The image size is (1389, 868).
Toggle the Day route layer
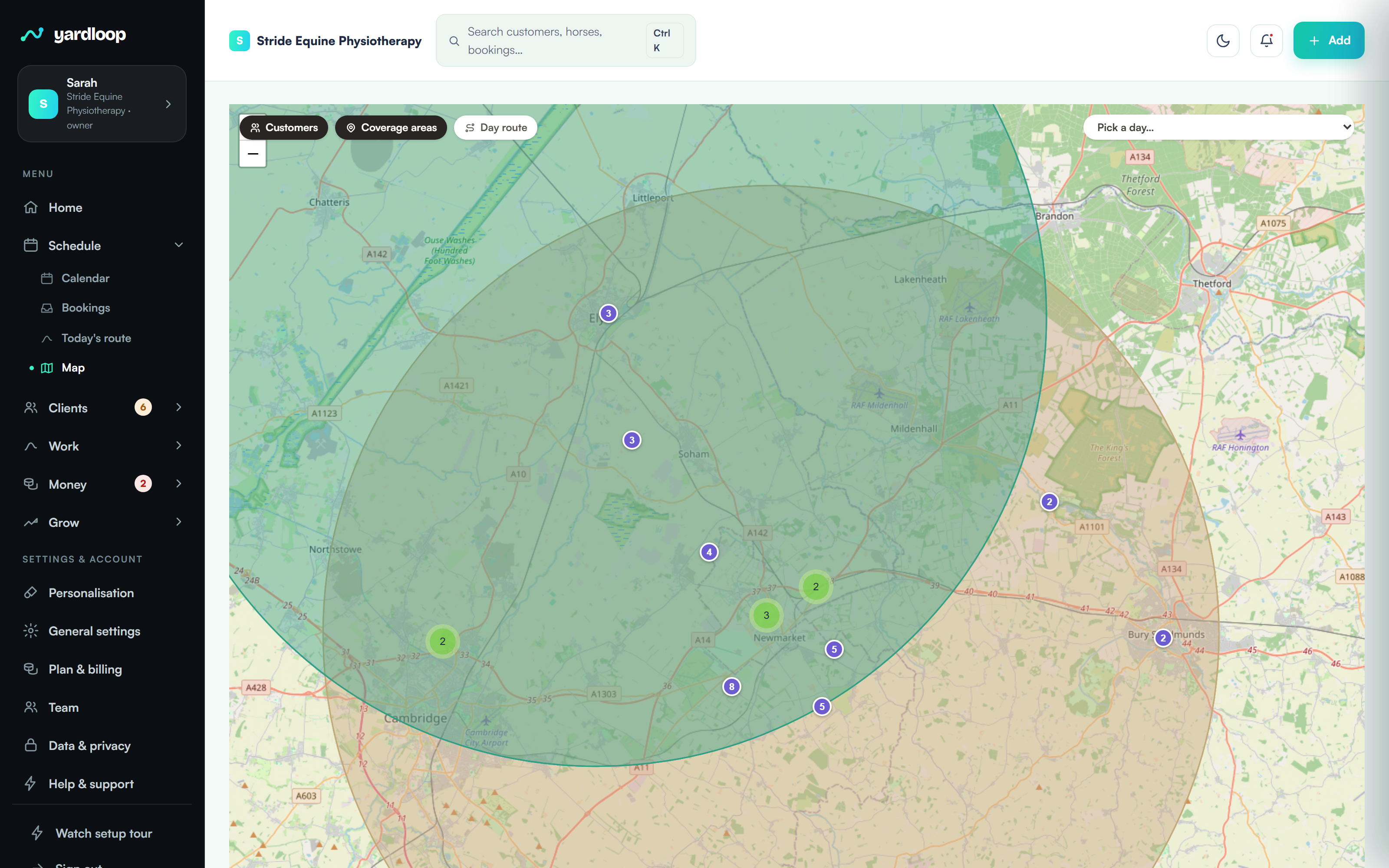pos(495,128)
